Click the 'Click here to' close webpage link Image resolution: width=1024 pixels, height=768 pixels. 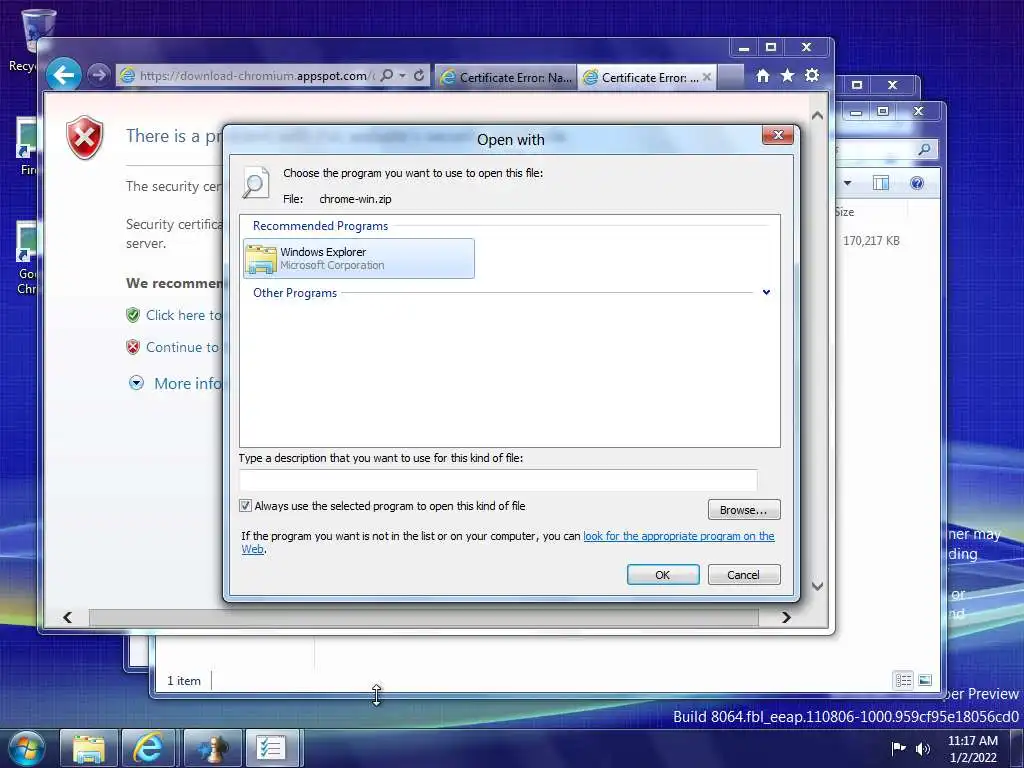[184, 315]
